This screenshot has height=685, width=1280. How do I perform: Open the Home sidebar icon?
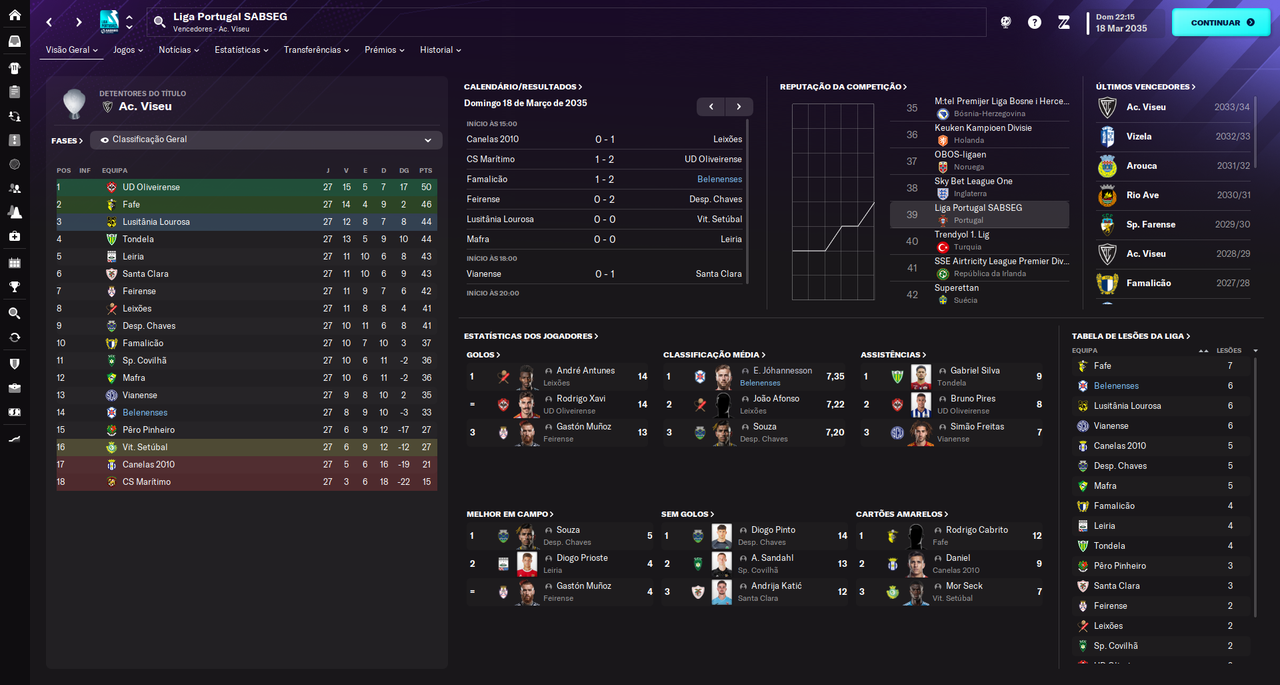[14, 16]
